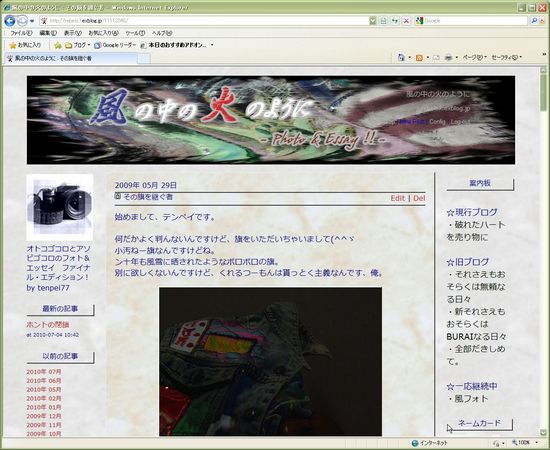Click the page scrollbar up arrow

pos(544,69)
